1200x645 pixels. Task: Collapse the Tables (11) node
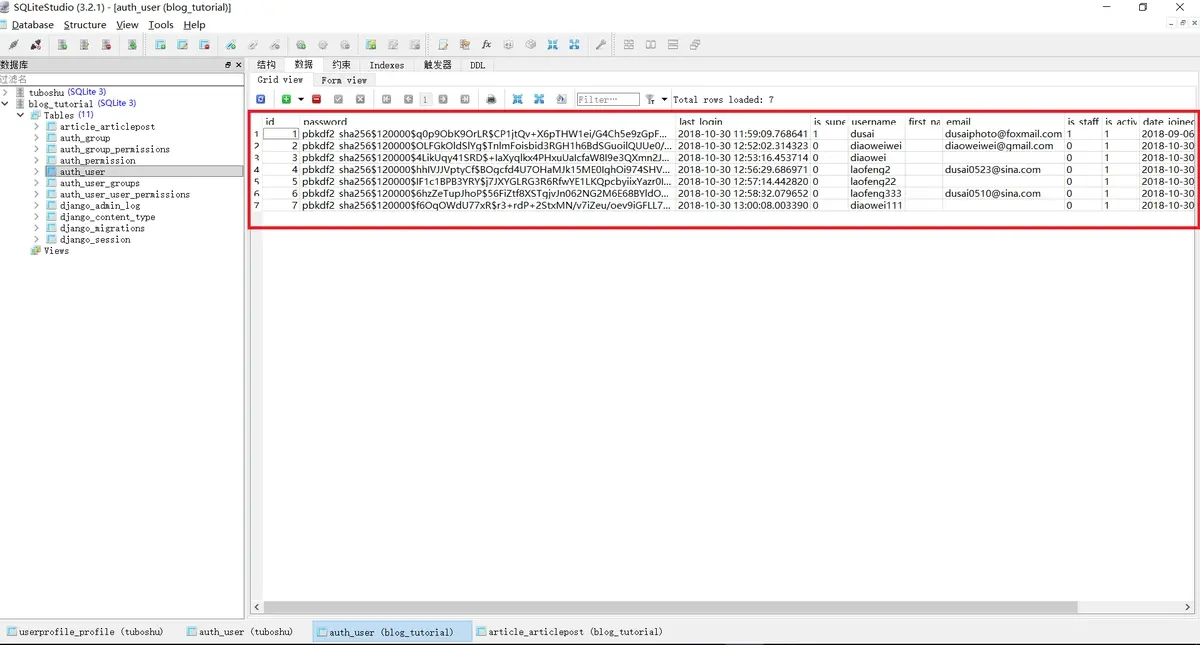[x=21, y=115]
